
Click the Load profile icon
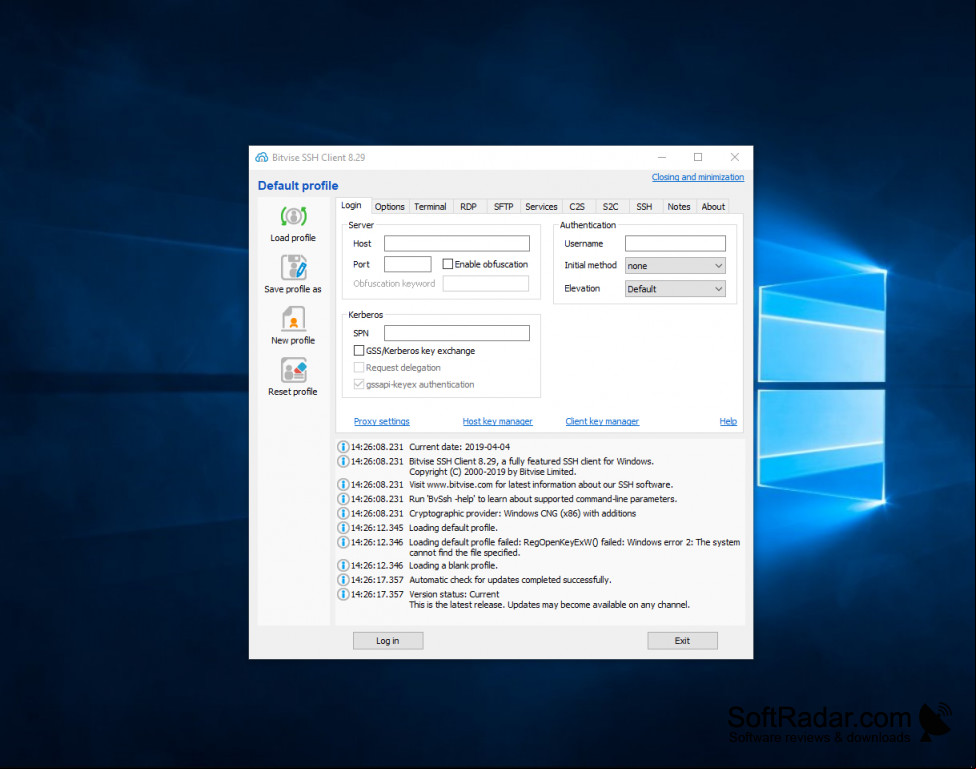(x=293, y=216)
